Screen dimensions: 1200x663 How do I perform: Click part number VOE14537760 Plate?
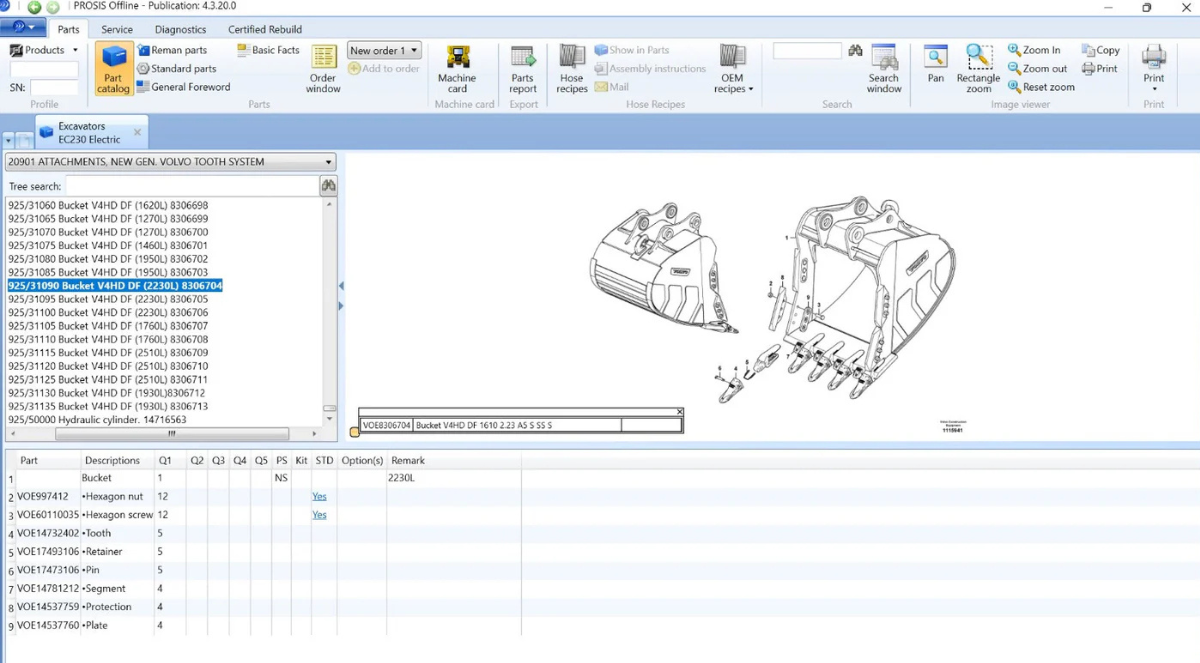click(x=48, y=625)
